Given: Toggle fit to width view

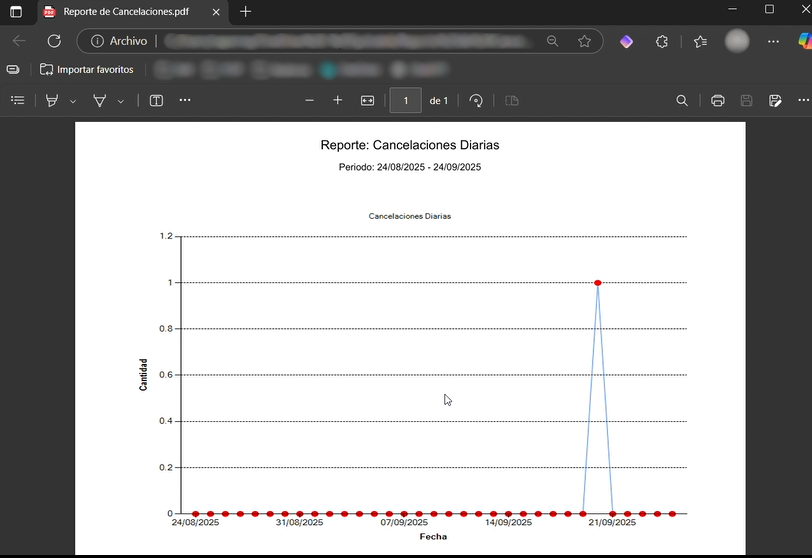Looking at the screenshot, I should (367, 101).
